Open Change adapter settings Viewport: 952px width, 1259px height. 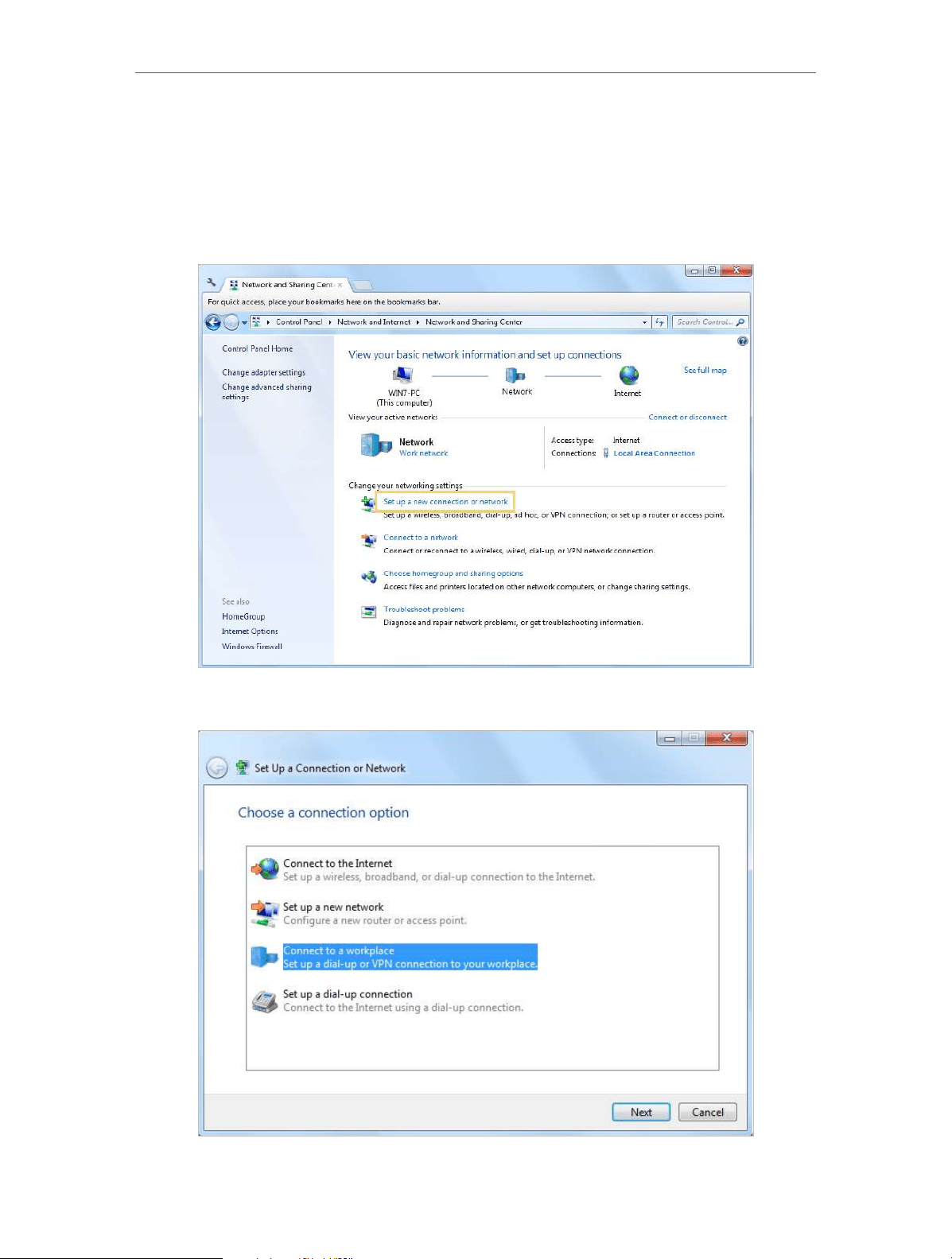coord(264,372)
